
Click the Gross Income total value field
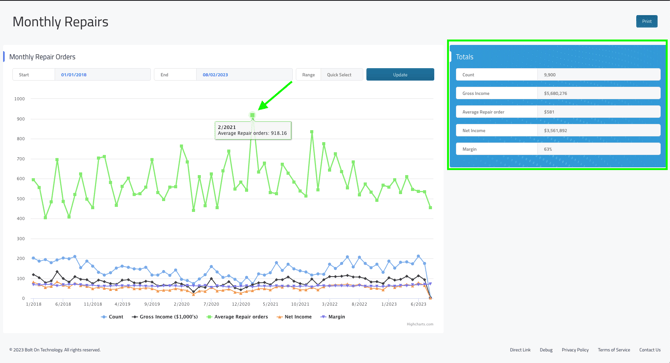pos(599,93)
